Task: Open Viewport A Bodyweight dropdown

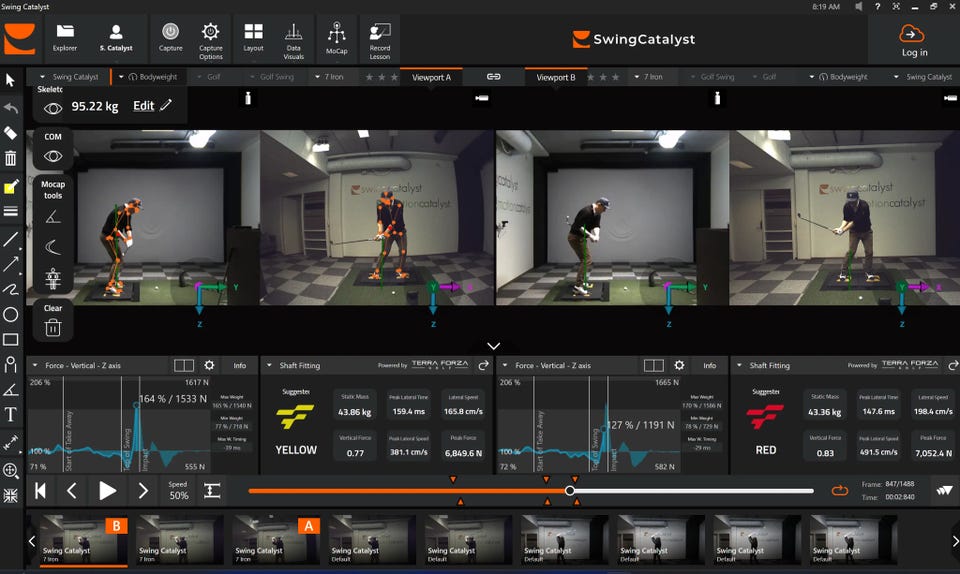Action: click(x=148, y=76)
